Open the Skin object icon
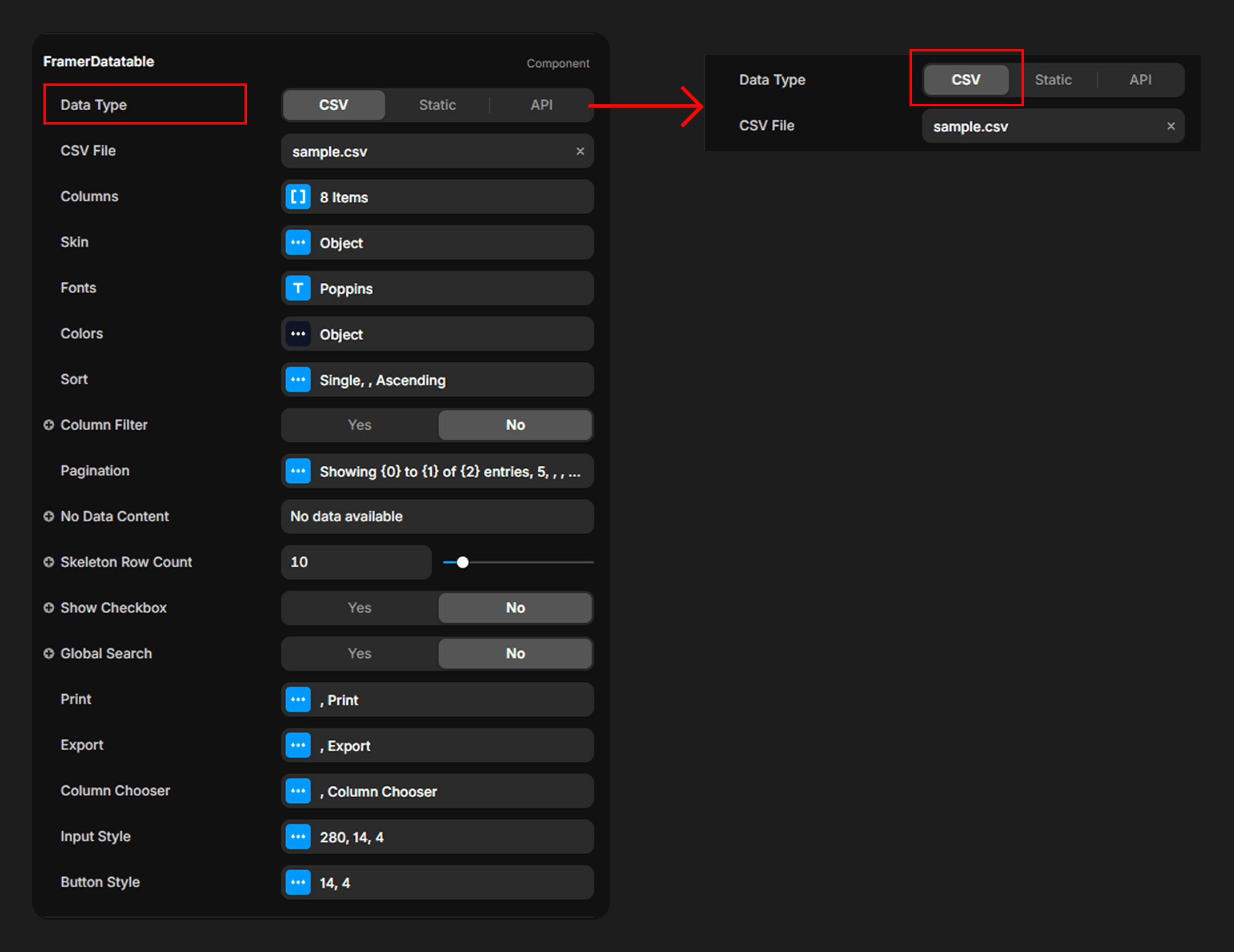The height and width of the screenshot is (952, 1234). tap(298, 242)
